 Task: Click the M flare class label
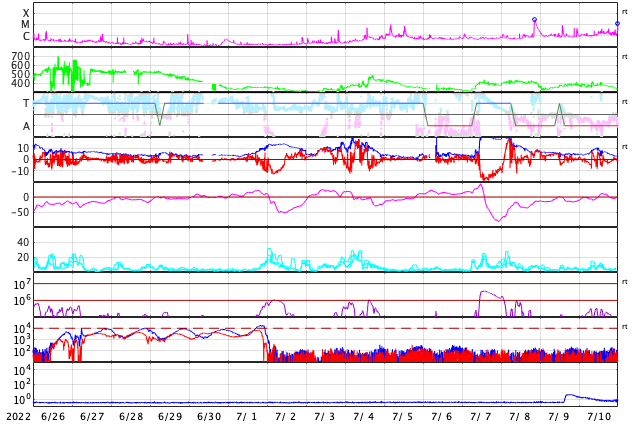(26, 24)
